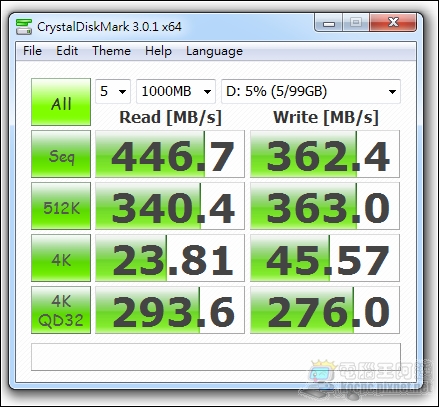Run the 512K benchmark test
Viewport: 439px width, 407px height.
[61, 206]
